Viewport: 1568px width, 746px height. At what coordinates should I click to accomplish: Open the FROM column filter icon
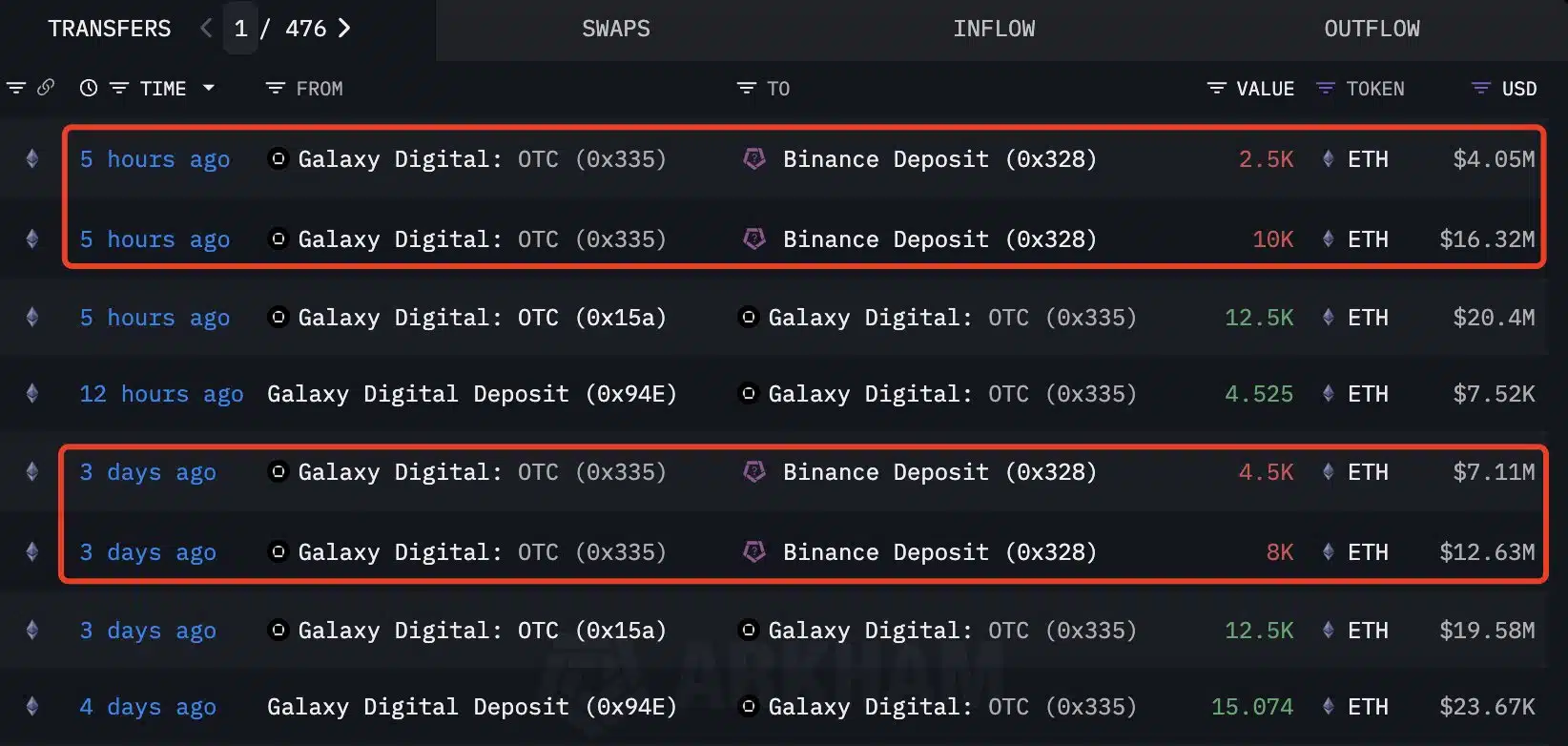point(275,88)
